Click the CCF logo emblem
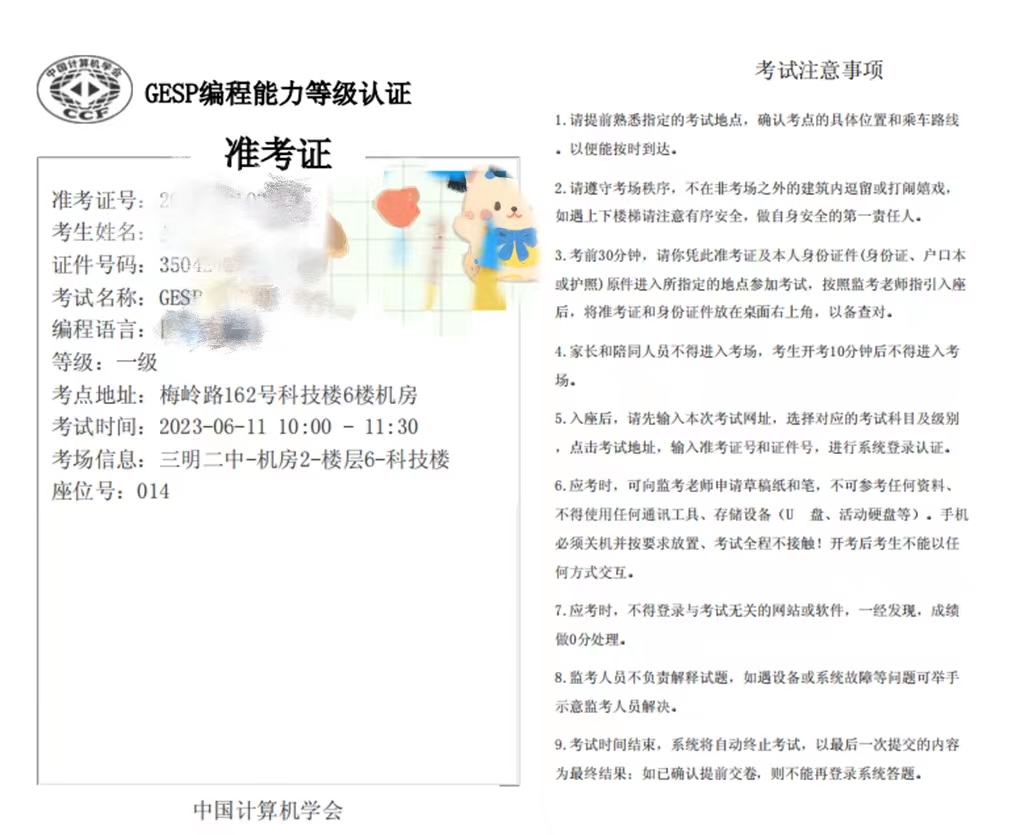The height and width of the screenshot is (835, 1024). pos(84,89)
